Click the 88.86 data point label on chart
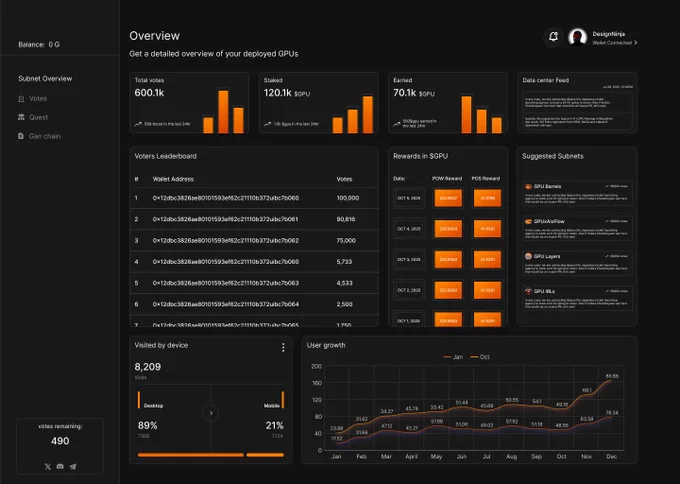 (612, 376)
